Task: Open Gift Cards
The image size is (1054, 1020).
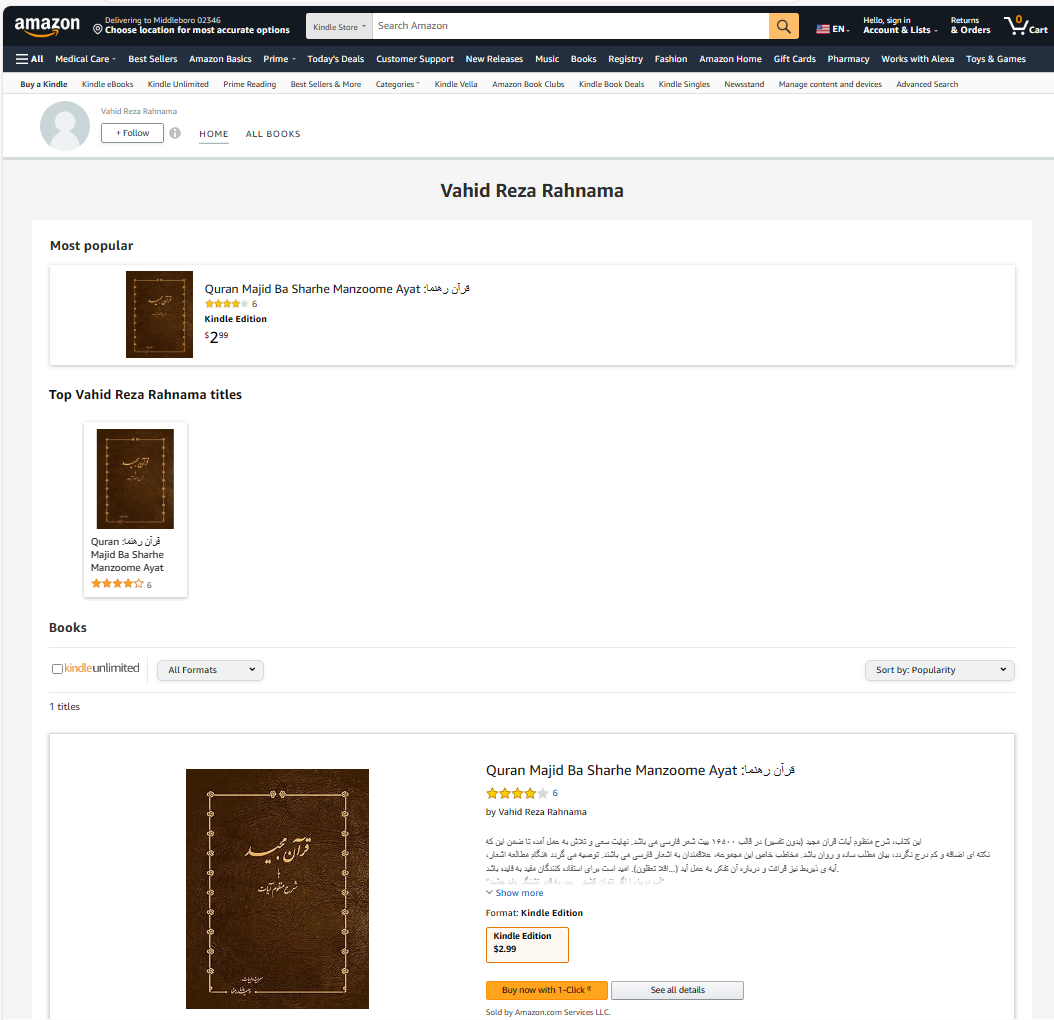Action: 795,59
